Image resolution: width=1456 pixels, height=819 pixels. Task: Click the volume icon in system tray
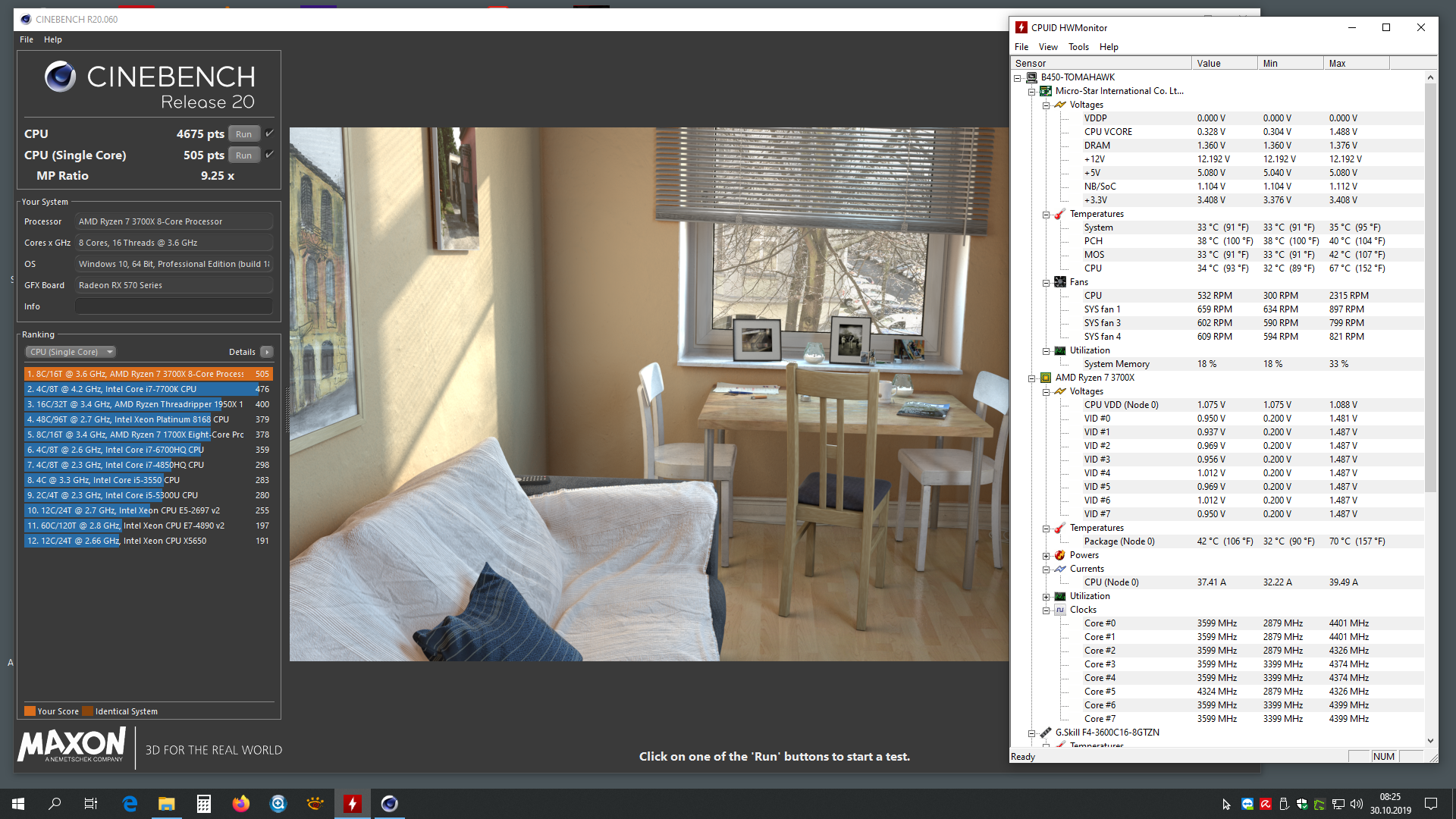click(1357, 804)
